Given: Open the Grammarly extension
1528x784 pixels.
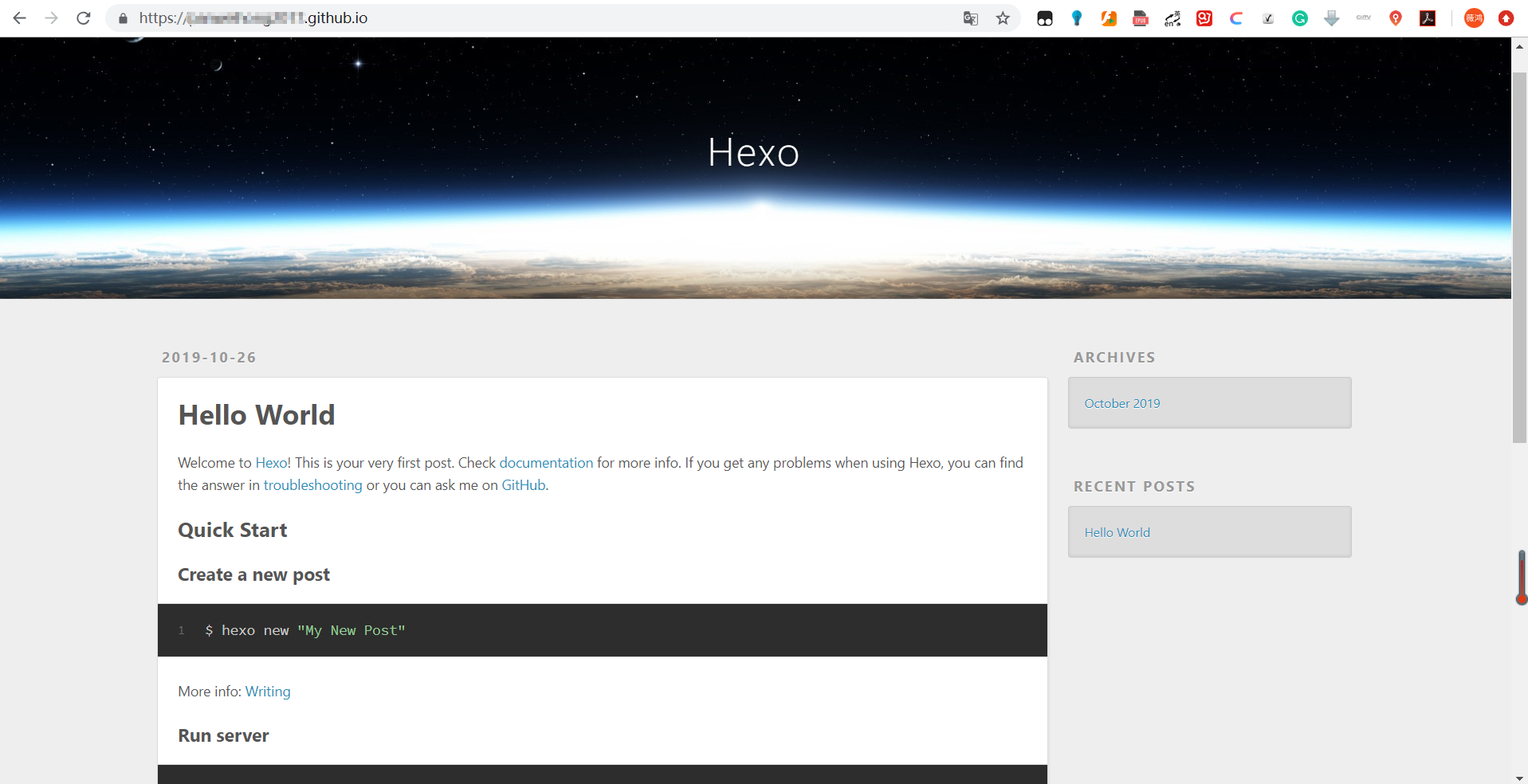Looking at the screenshot, I should pyautogui.click(x=1300, y=18).
